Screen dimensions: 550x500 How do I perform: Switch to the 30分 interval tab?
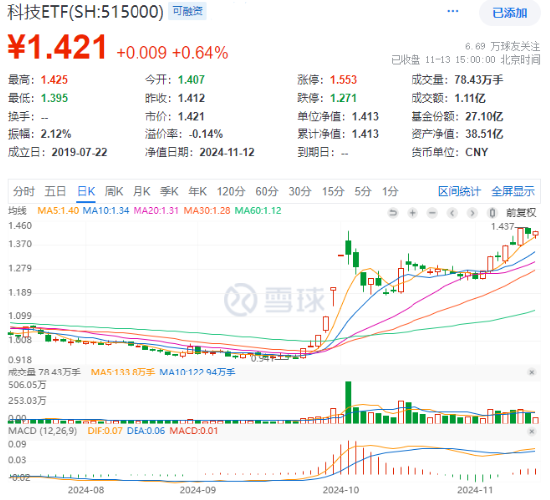[300, 191]
